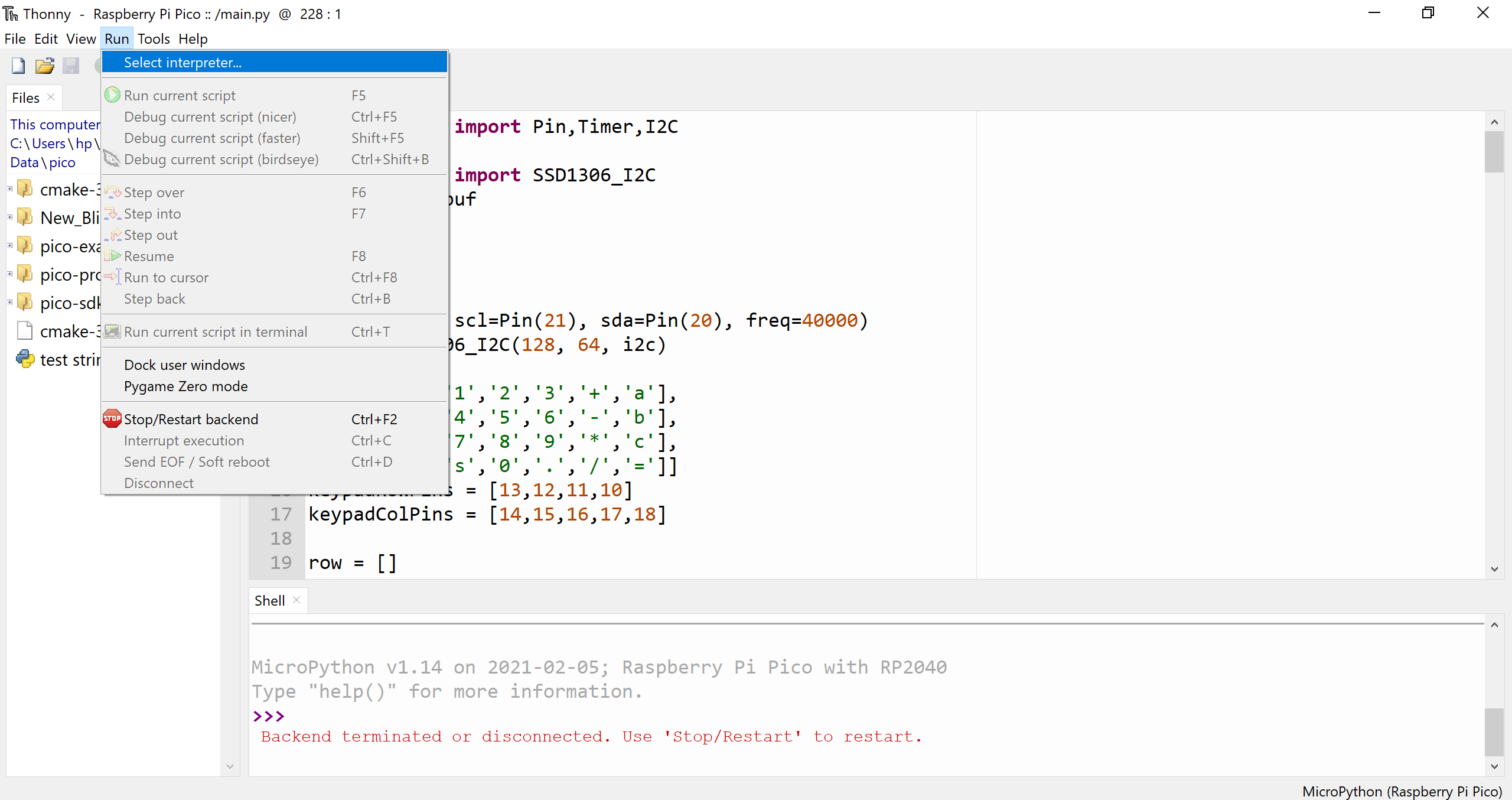Click the Stop/Restart backend stop icon
Viewport: 1512px width, 800px height.
click(112, 418)
